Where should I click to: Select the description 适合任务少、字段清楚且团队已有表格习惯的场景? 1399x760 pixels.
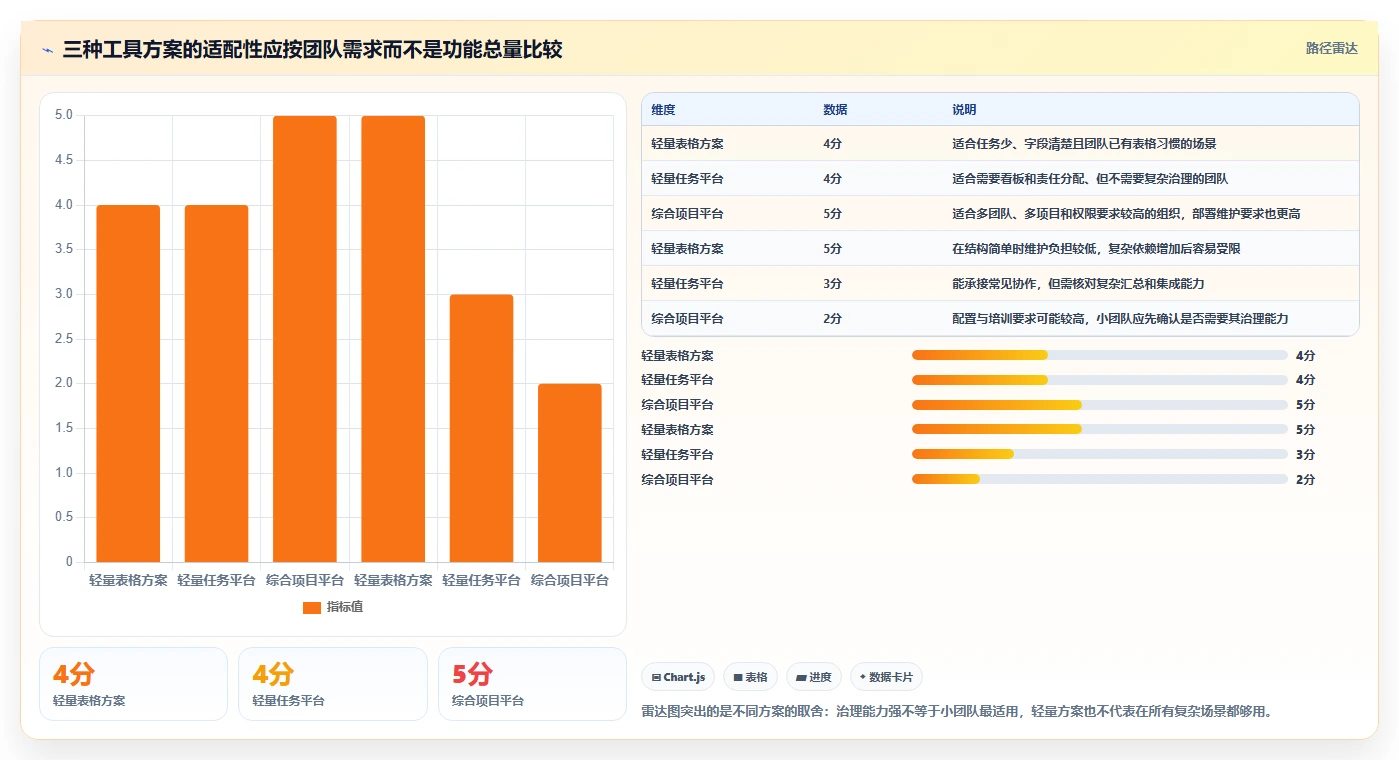click(1084, 144)
